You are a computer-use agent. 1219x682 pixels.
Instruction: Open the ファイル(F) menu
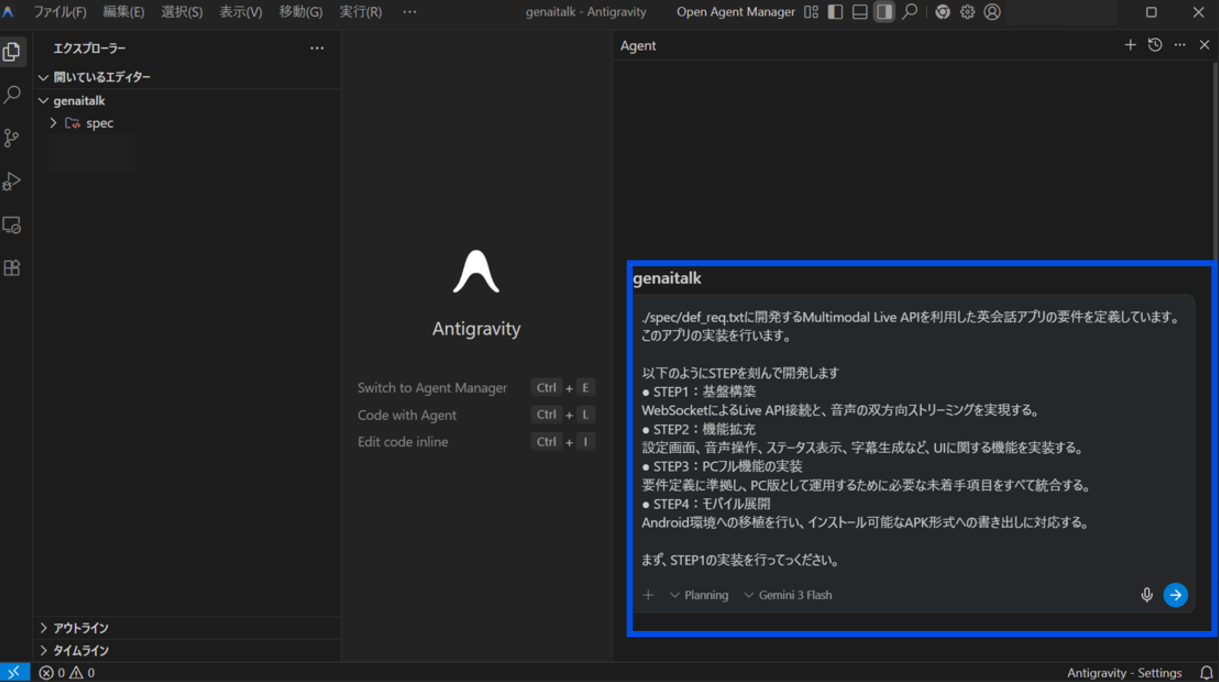pyautogui.click(x=60, y=12)
